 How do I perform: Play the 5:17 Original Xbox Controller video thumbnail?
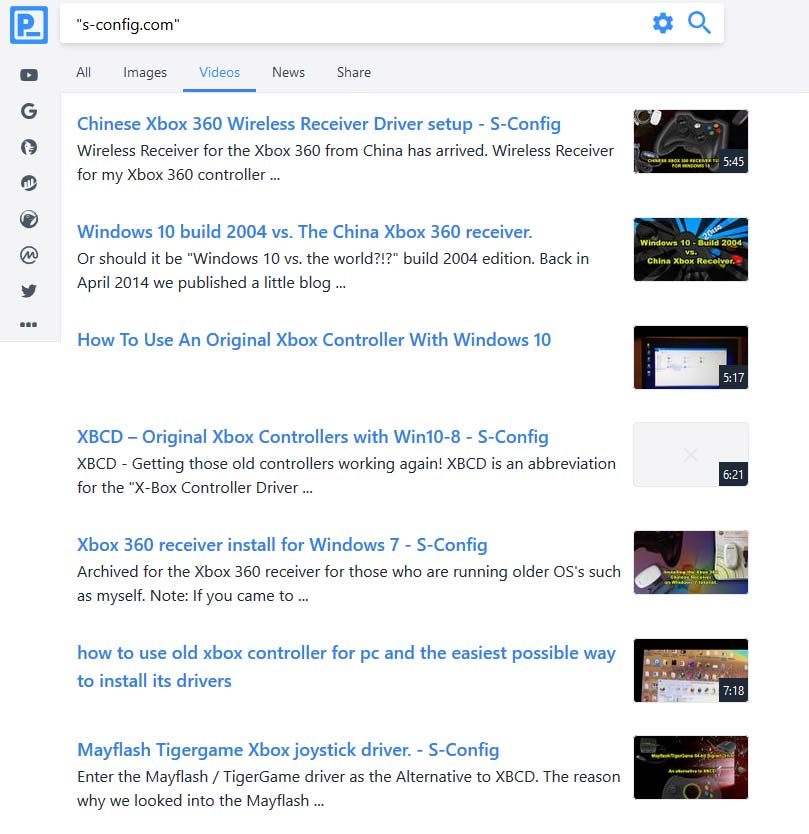690,357
